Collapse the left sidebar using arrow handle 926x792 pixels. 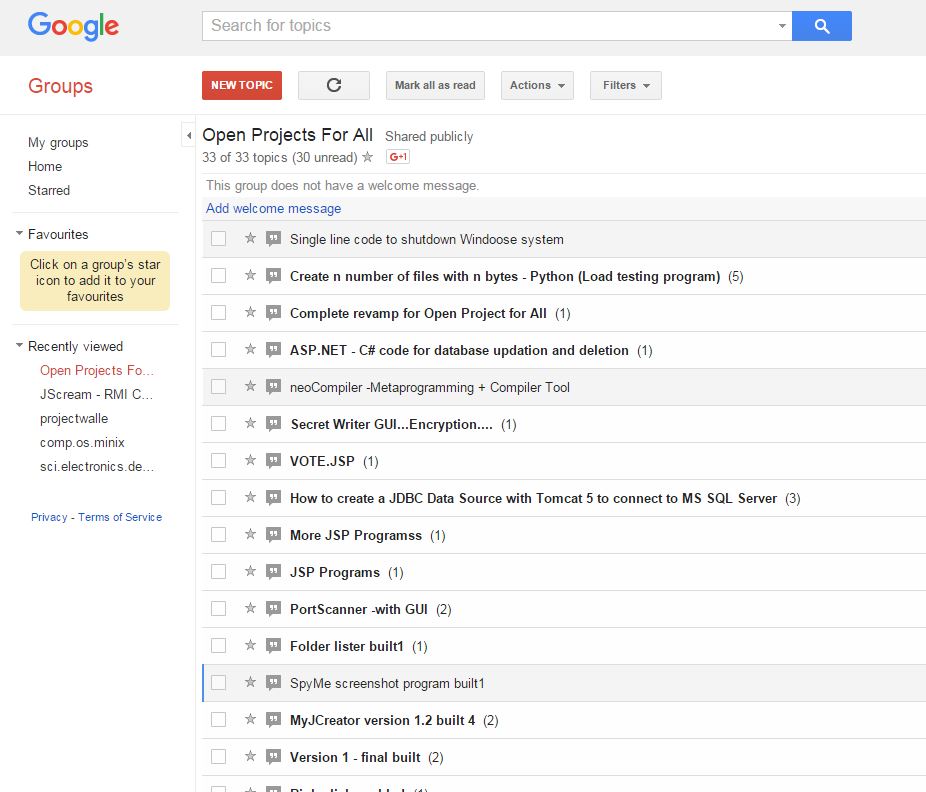point(188,135)
